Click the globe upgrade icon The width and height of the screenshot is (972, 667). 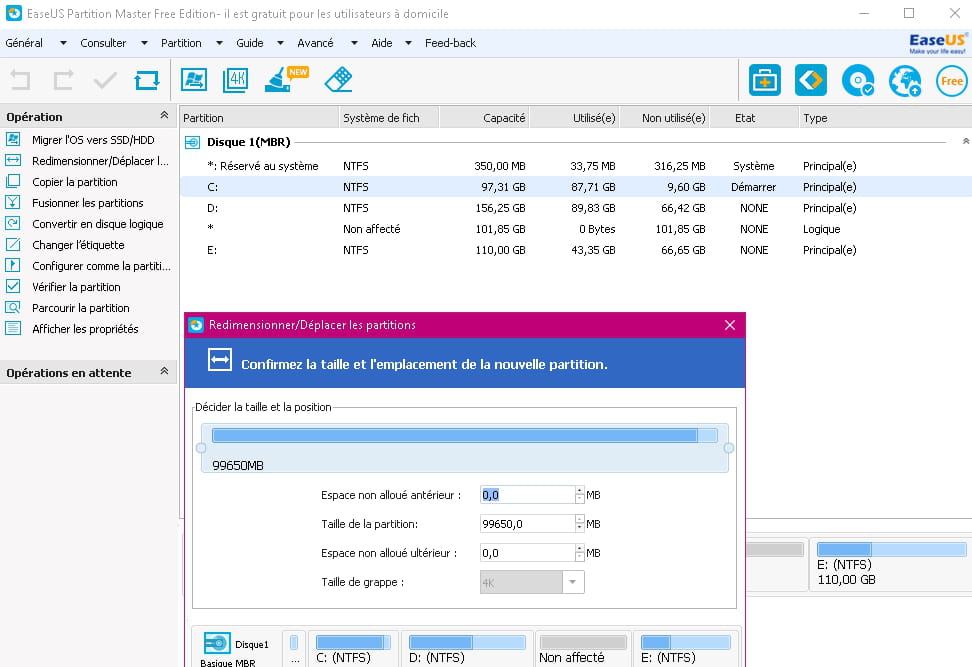click(x=905, y=81)
